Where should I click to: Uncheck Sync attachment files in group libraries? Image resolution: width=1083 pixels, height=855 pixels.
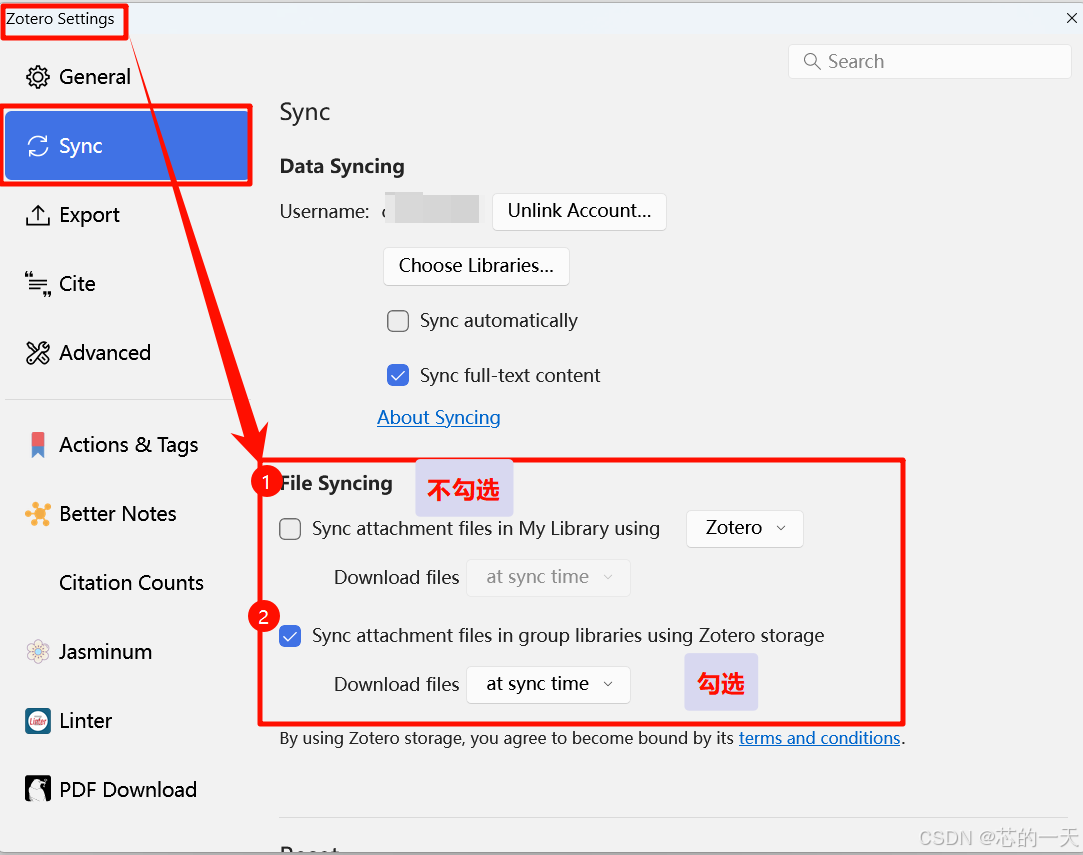[x=290, y=636]
